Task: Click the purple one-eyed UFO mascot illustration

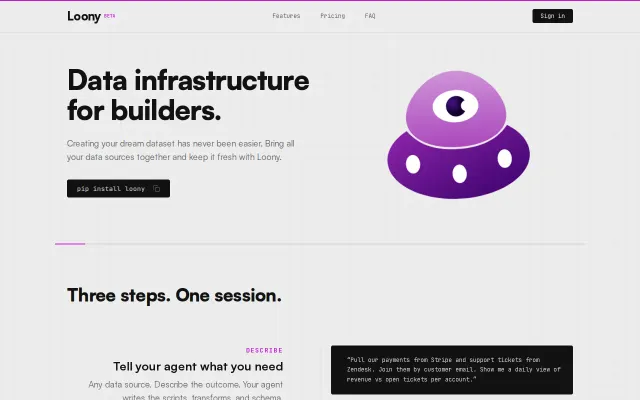Action: click(458, 135)
